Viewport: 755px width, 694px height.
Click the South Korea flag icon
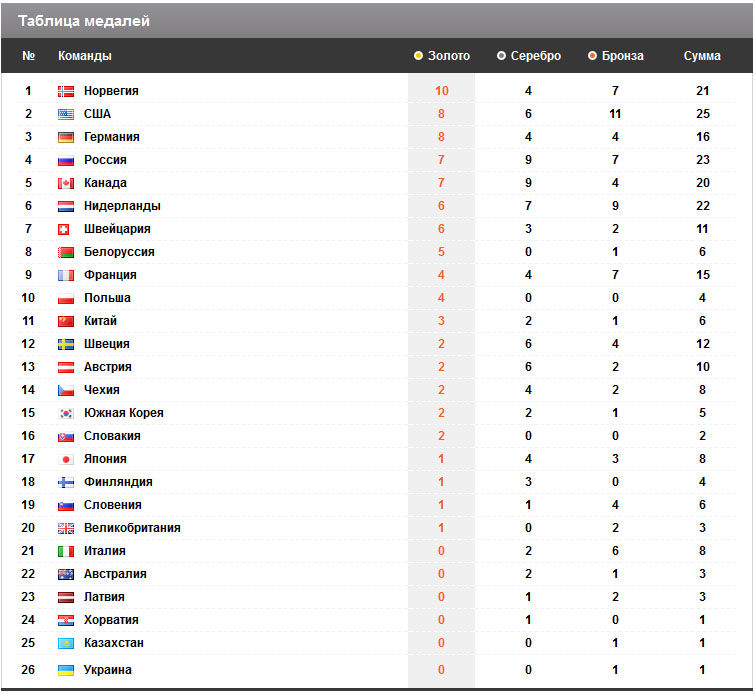point(66,413)
